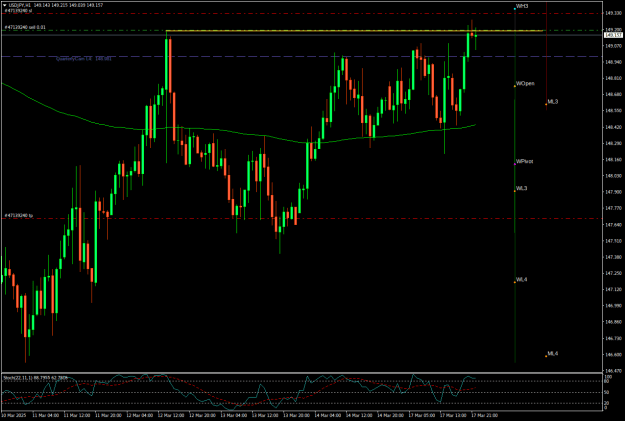Click the 146.470 price scale value

point(612,371)
